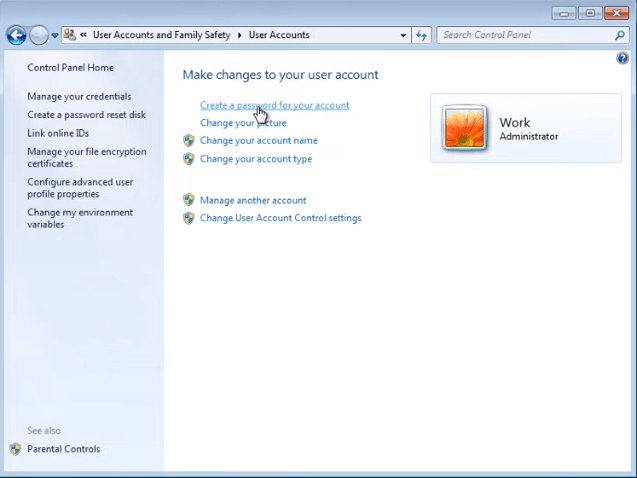Click the double chevron in address bar
Viewport: 637px width, 478px height.
click(x=83, y=35)
